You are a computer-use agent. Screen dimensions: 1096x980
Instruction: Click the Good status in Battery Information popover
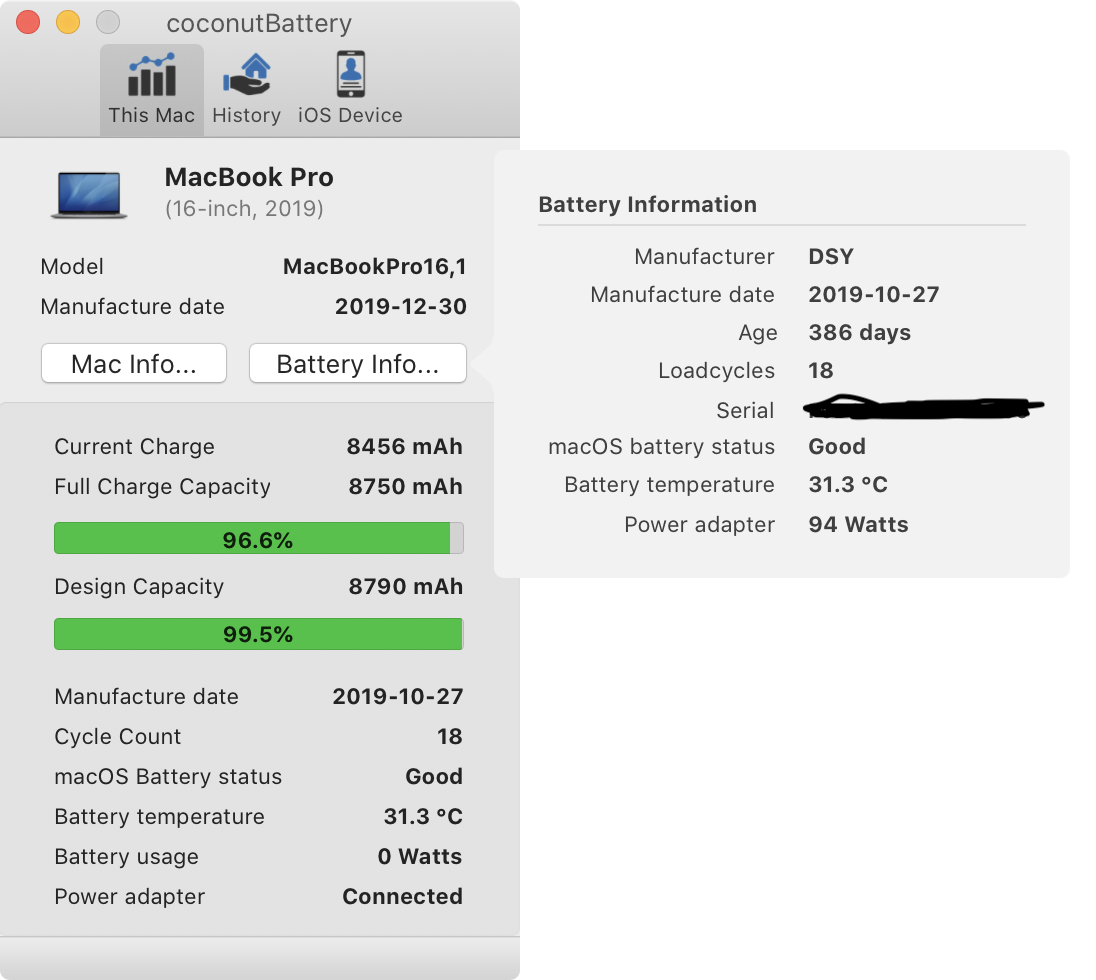(837, 447)
